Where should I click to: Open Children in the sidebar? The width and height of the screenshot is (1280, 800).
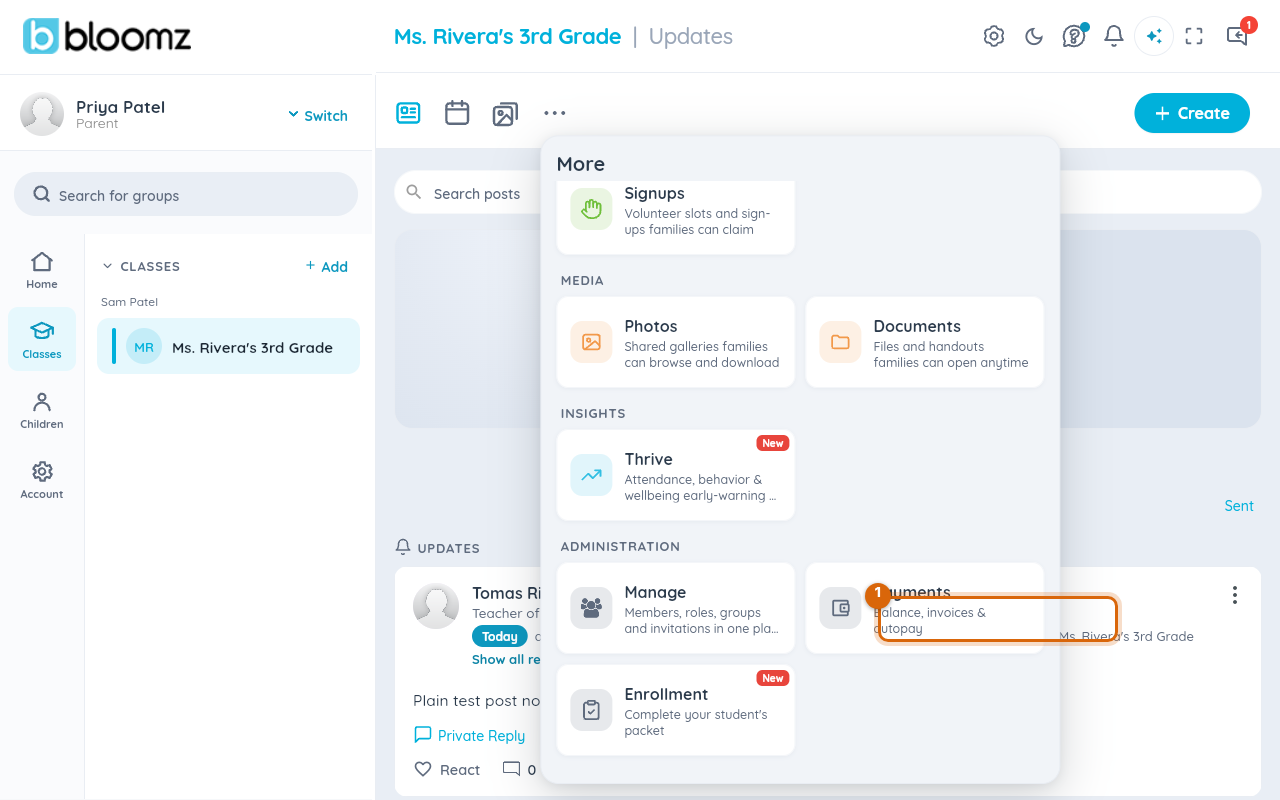tap(42, 410)
